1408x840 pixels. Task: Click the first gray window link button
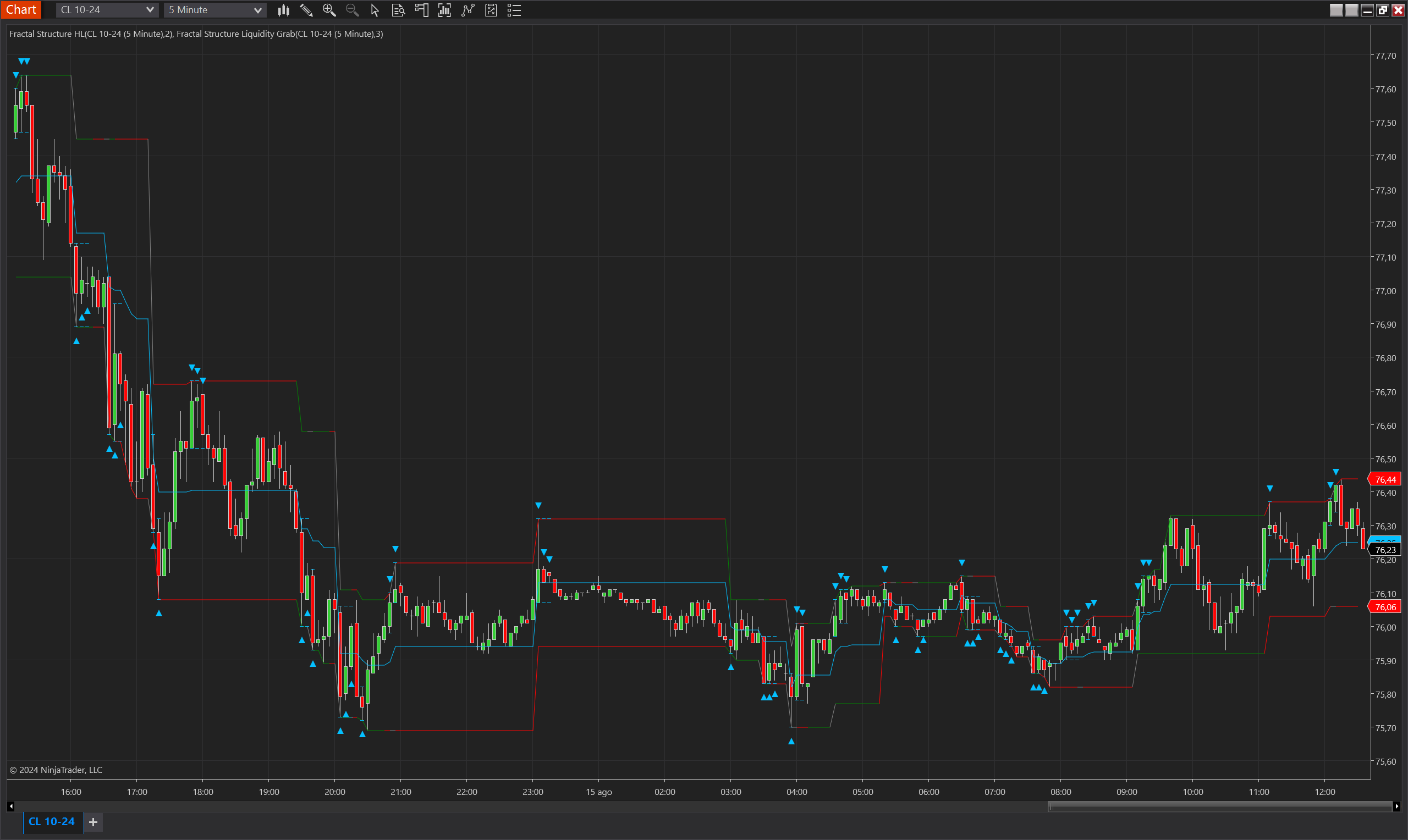pyautogui.click(x=1336, y=10)
